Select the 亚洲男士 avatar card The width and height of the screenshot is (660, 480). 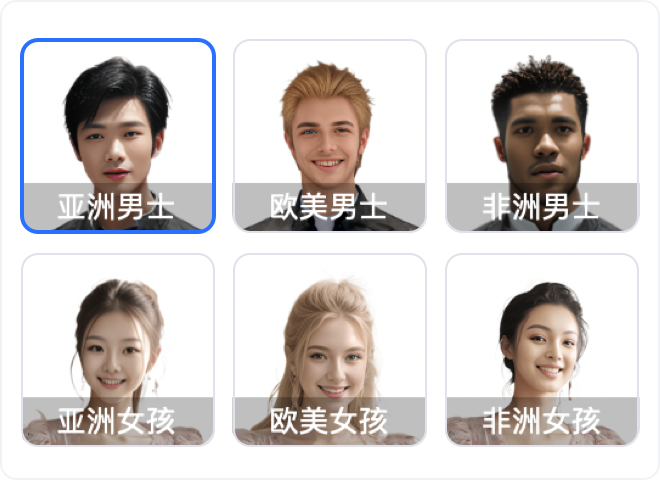118,136
